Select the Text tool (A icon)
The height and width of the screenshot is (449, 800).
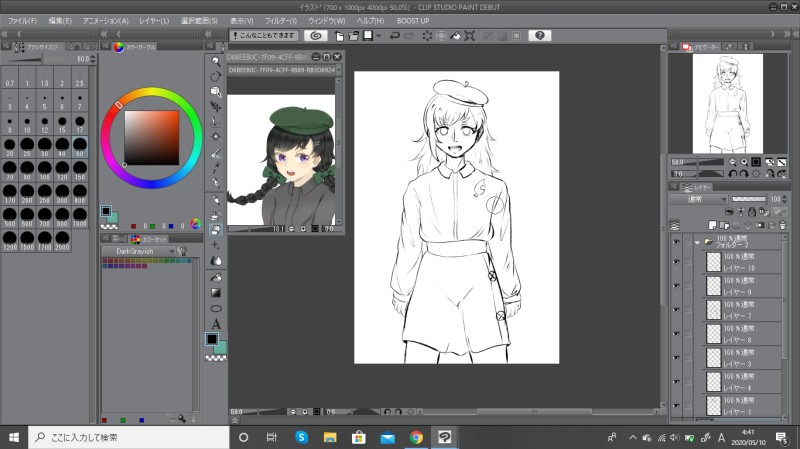point(216,324)
